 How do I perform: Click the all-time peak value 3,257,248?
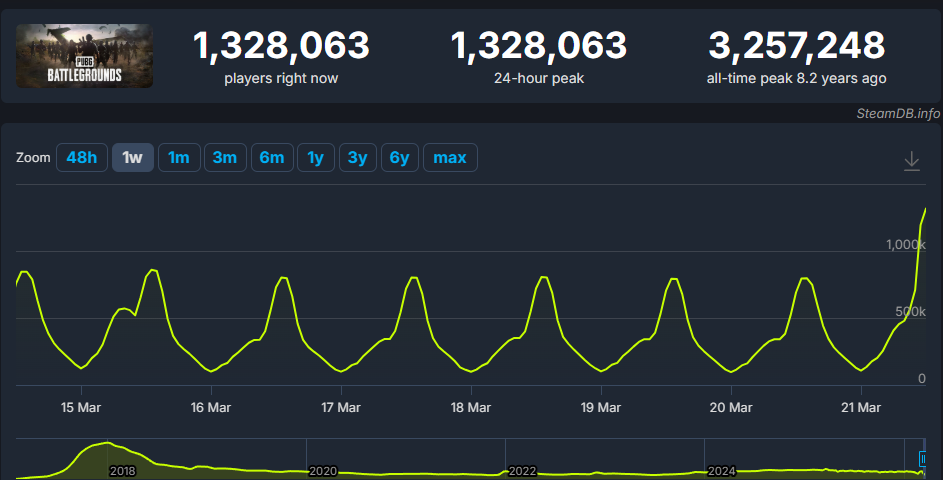[x=796, y=45]
